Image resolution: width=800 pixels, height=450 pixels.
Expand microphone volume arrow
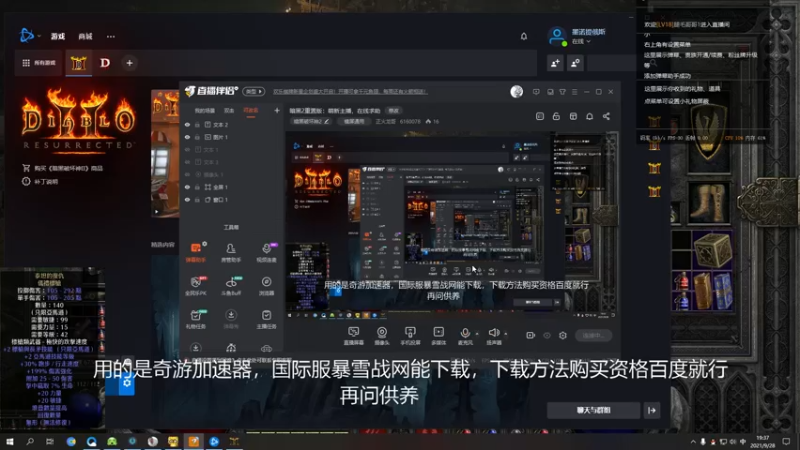click(477, 334)
